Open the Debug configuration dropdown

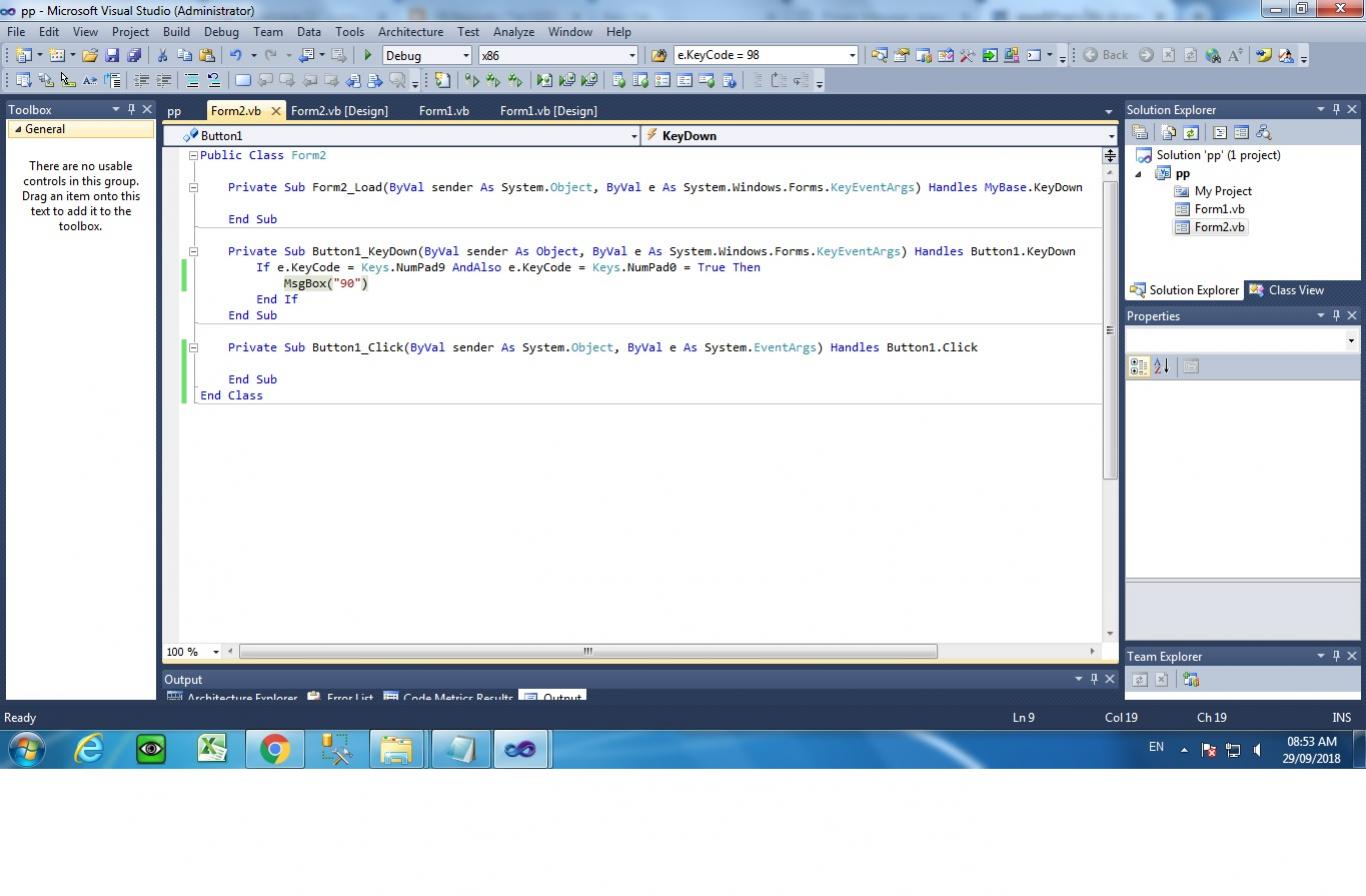[x=465, y=56]
